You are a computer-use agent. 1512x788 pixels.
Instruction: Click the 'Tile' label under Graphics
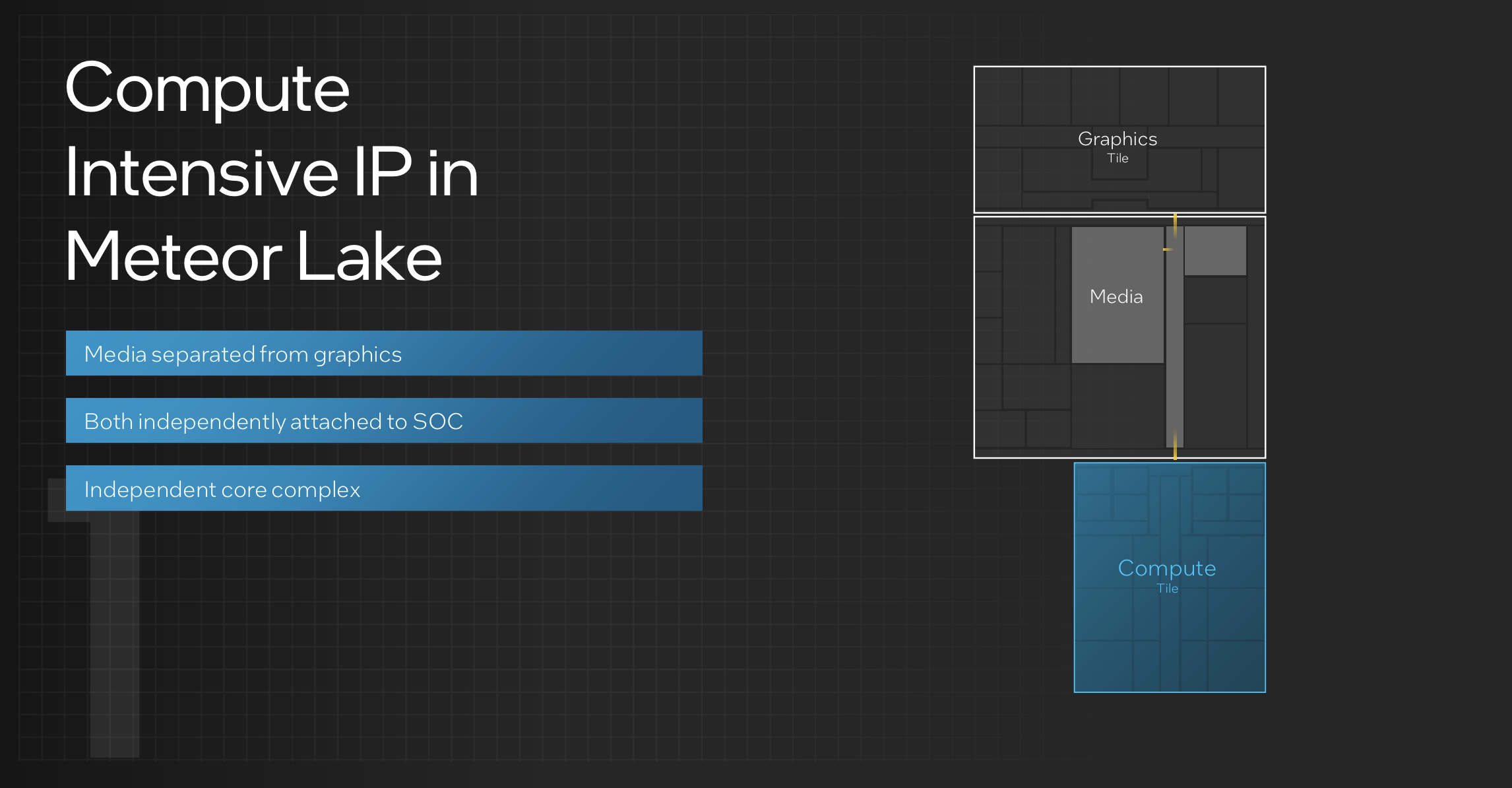1118,158
